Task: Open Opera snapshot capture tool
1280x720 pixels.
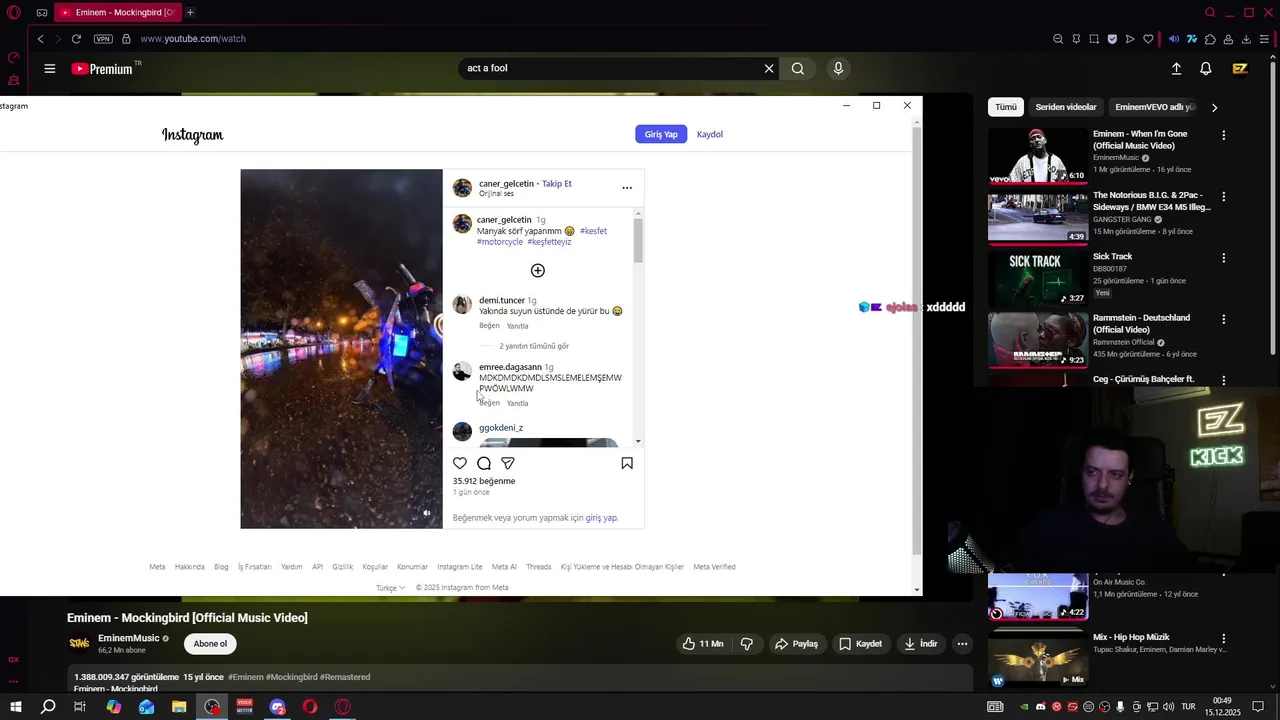Action: click(x=1094, y=39)
